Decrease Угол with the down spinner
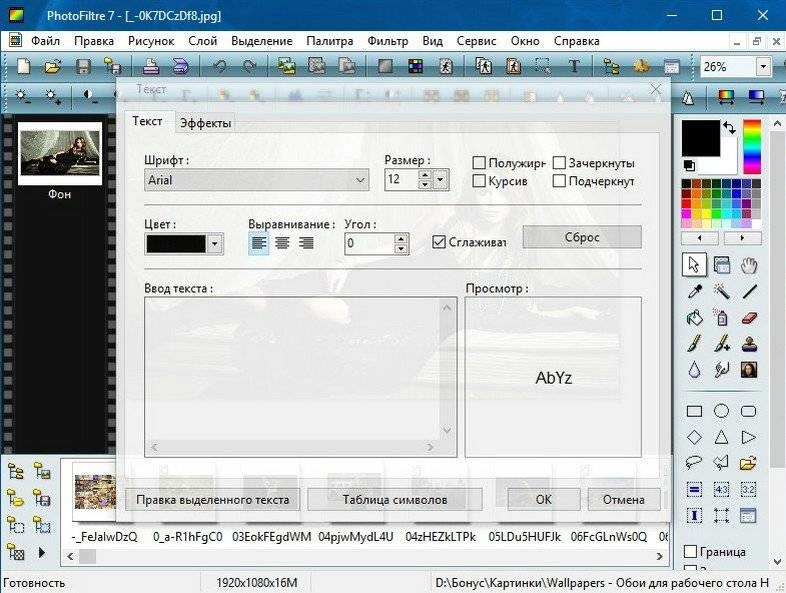 point(401,249)
